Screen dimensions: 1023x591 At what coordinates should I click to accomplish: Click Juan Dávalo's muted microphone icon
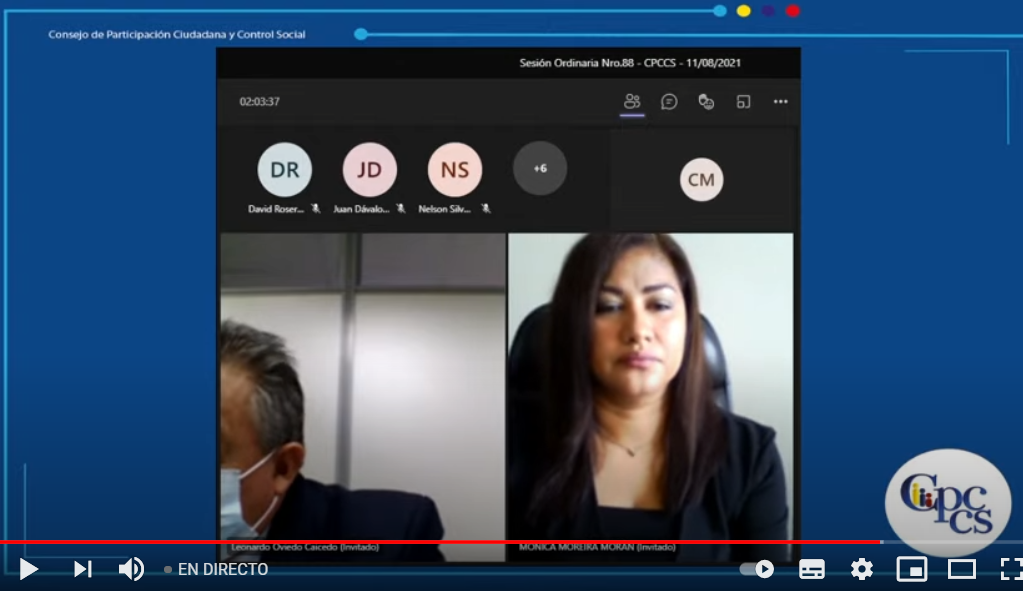tap(401, 209)
